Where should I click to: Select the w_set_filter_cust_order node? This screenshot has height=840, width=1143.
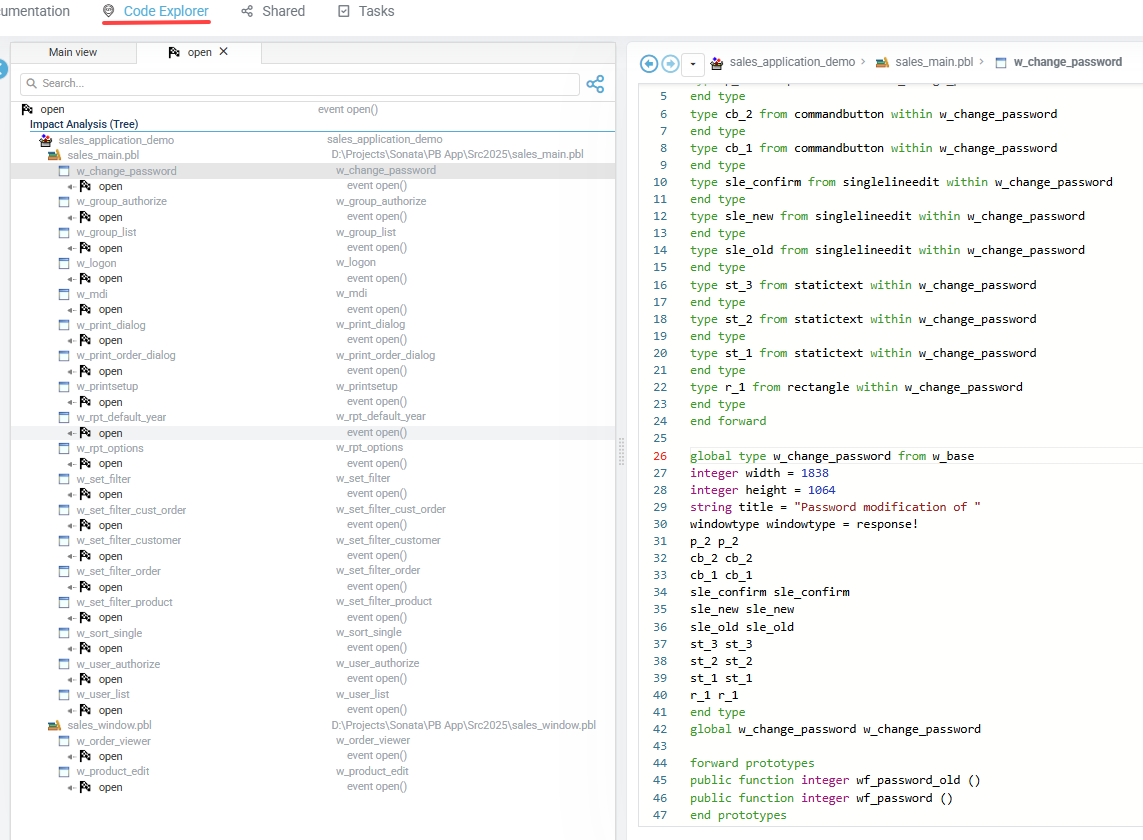coord(131,510)
